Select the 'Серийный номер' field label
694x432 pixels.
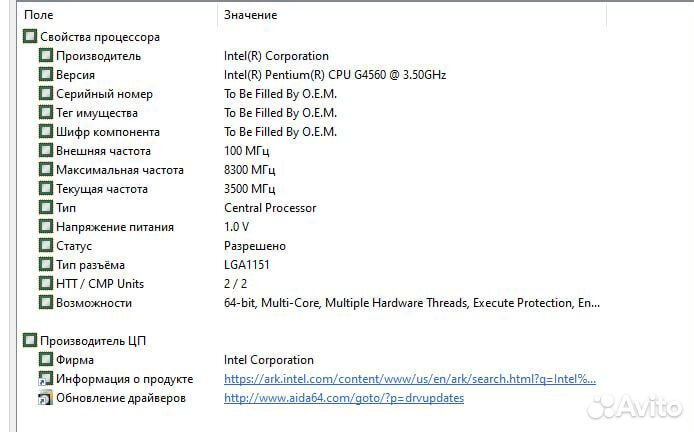(104, 94)
